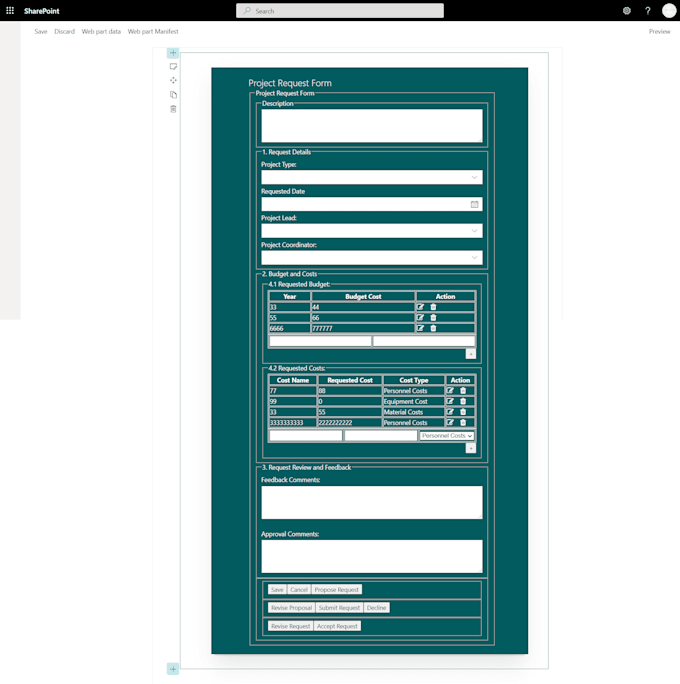Open the Requested Date calendar picker
Viewport: 680px width, 684px height.
point(474,205)
